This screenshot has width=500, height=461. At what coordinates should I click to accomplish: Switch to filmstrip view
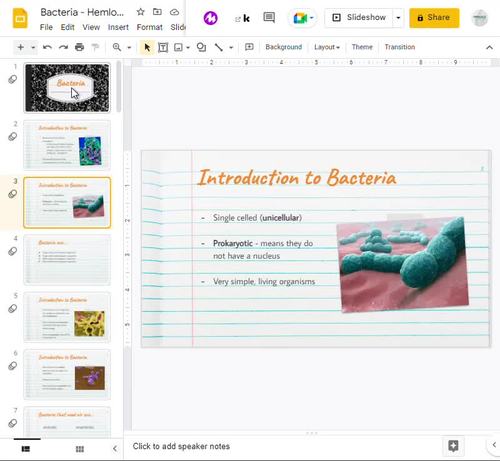click(26, 449)
